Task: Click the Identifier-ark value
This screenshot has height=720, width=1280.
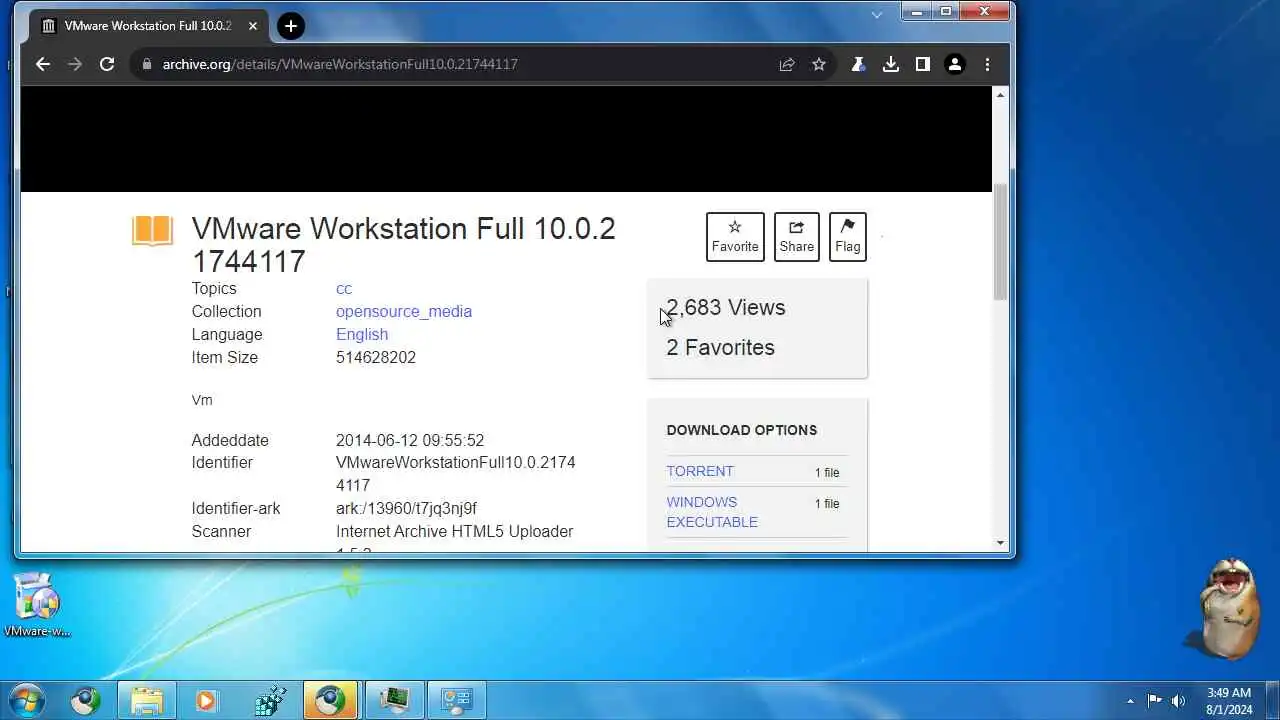Action: (406, 508)
